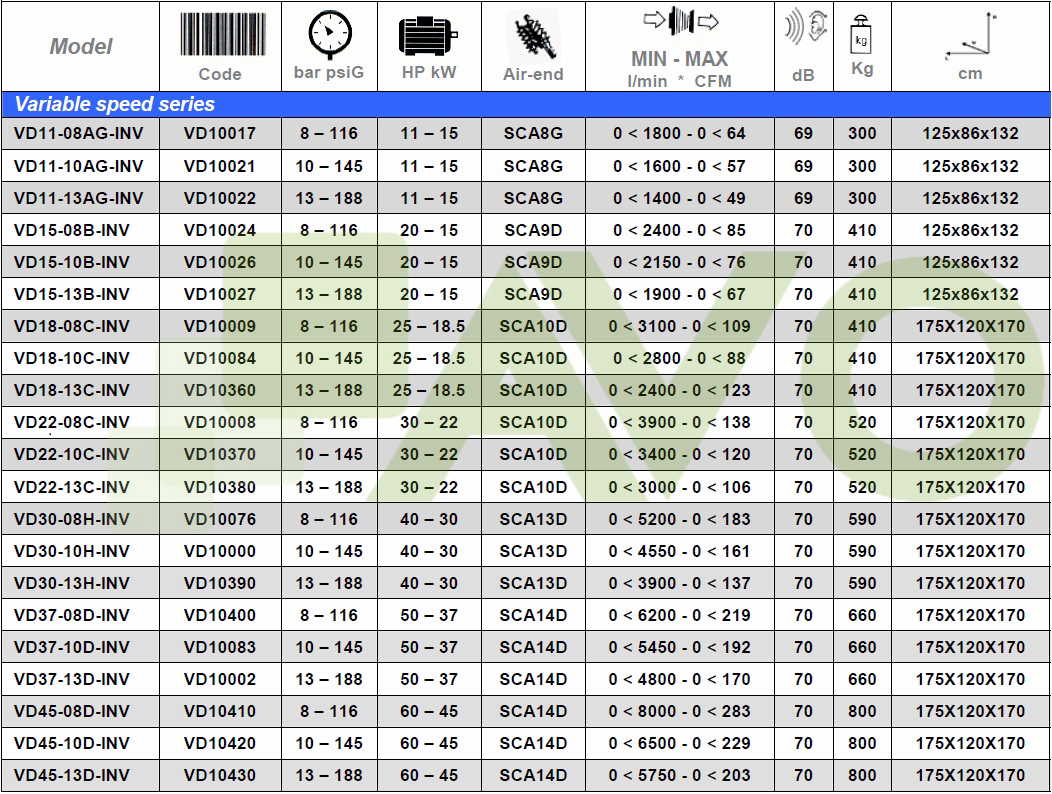The width and height of the screenshot is (1052, 794).
Task: Click the barcode icon above Code
Action: (220, 34)
